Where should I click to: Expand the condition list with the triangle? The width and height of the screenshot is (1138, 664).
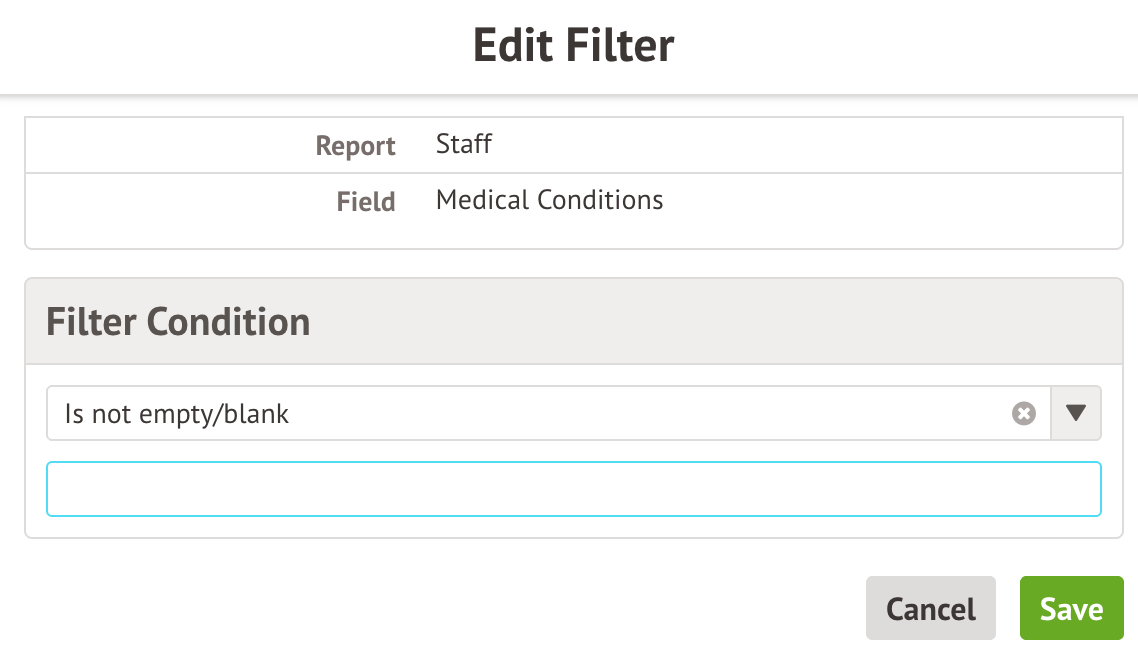[x=1076, y=413]
